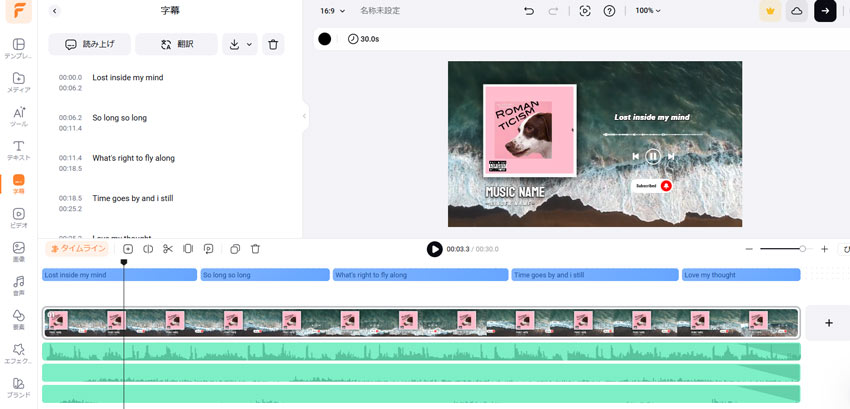Viewport: 850px width, 409px height.
Task: Click the add clip plus icon in timeline toolbar
Action: (128, 249)
